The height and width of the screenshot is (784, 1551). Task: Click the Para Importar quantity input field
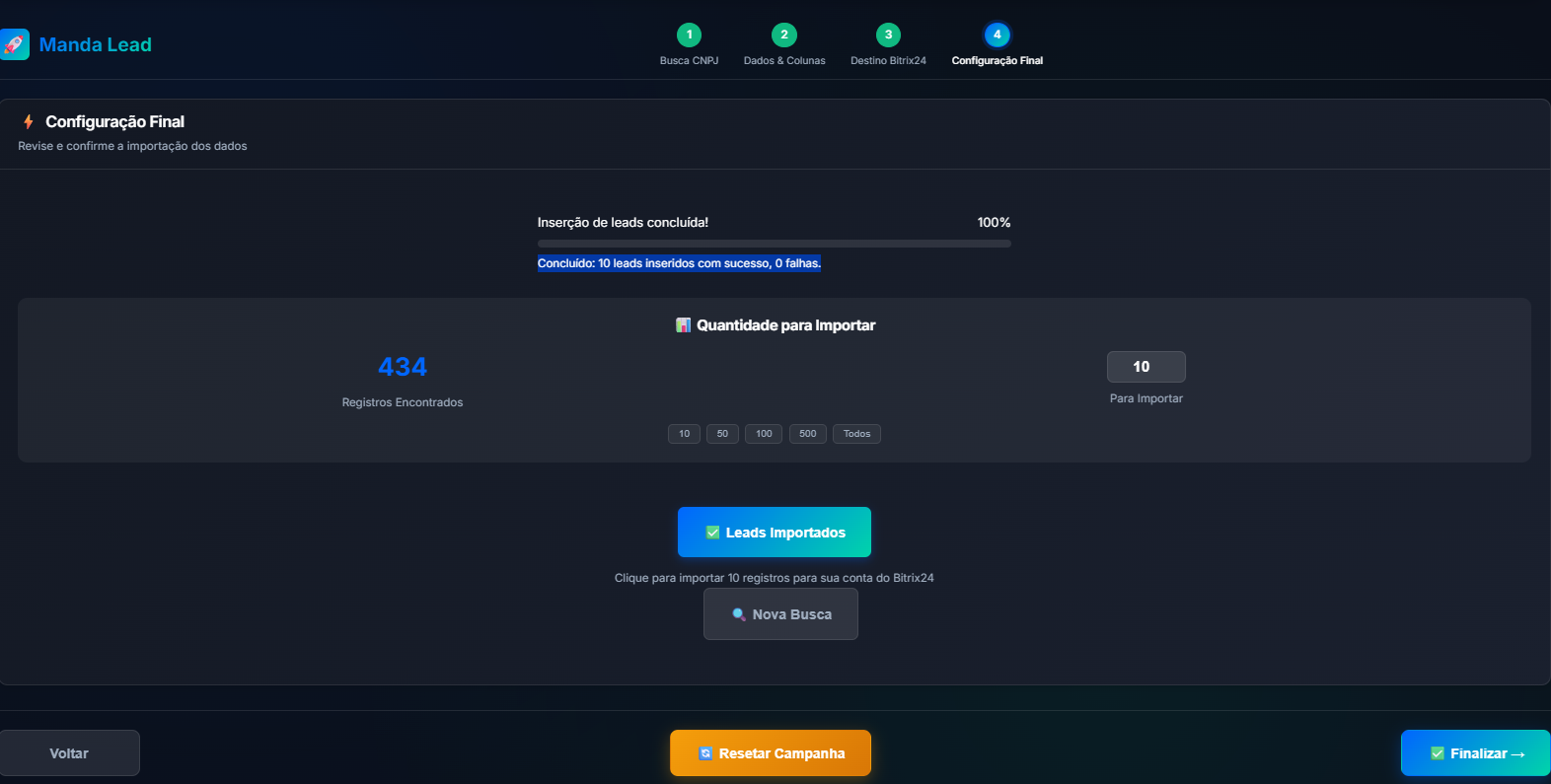(1145, 367)
